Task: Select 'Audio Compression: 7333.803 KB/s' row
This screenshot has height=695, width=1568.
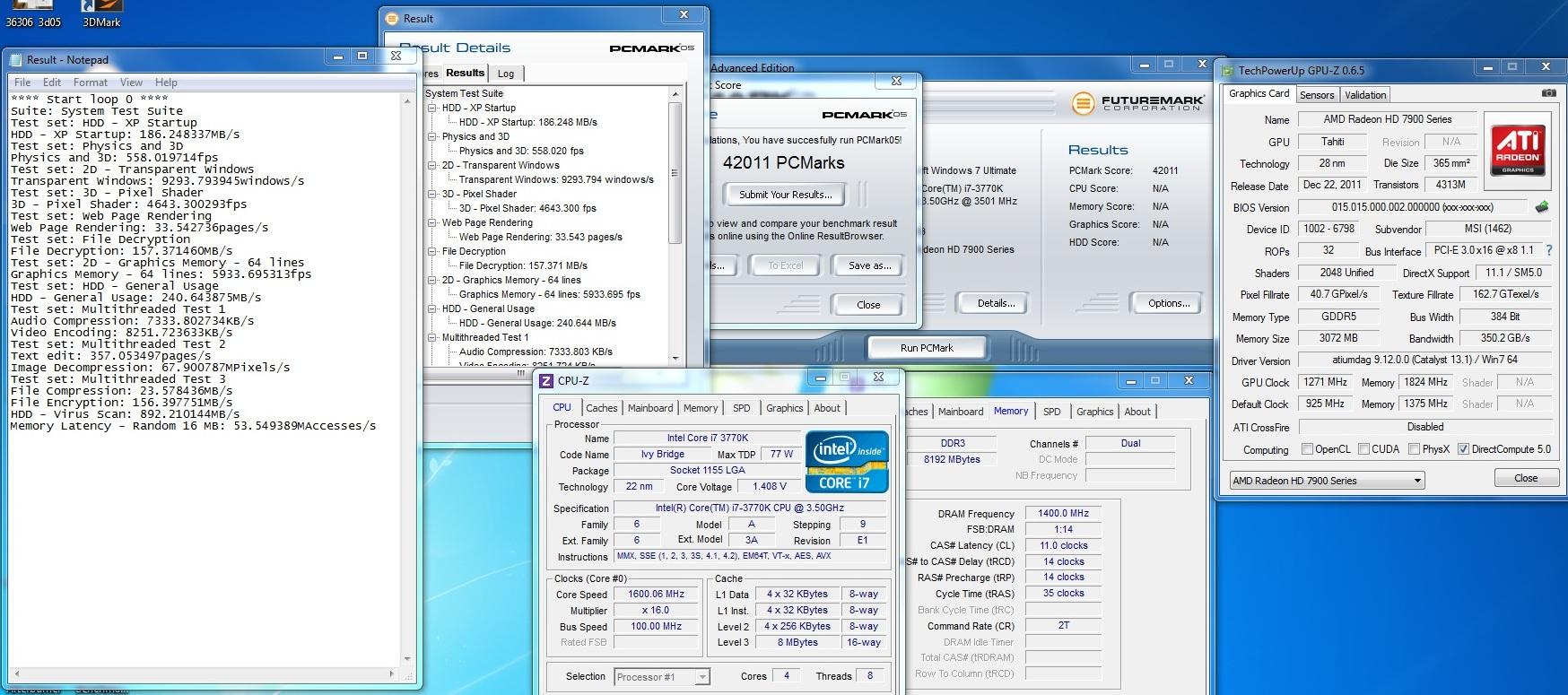Action: 536,352
